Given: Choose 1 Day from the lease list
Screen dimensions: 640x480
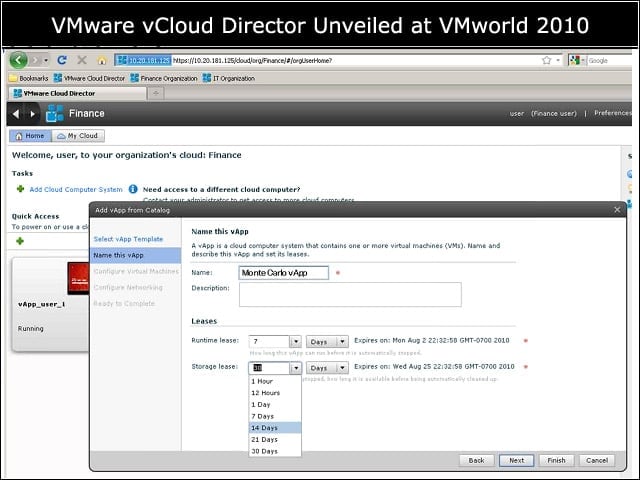Looking at the screenshot, I should tap(275, 404).
